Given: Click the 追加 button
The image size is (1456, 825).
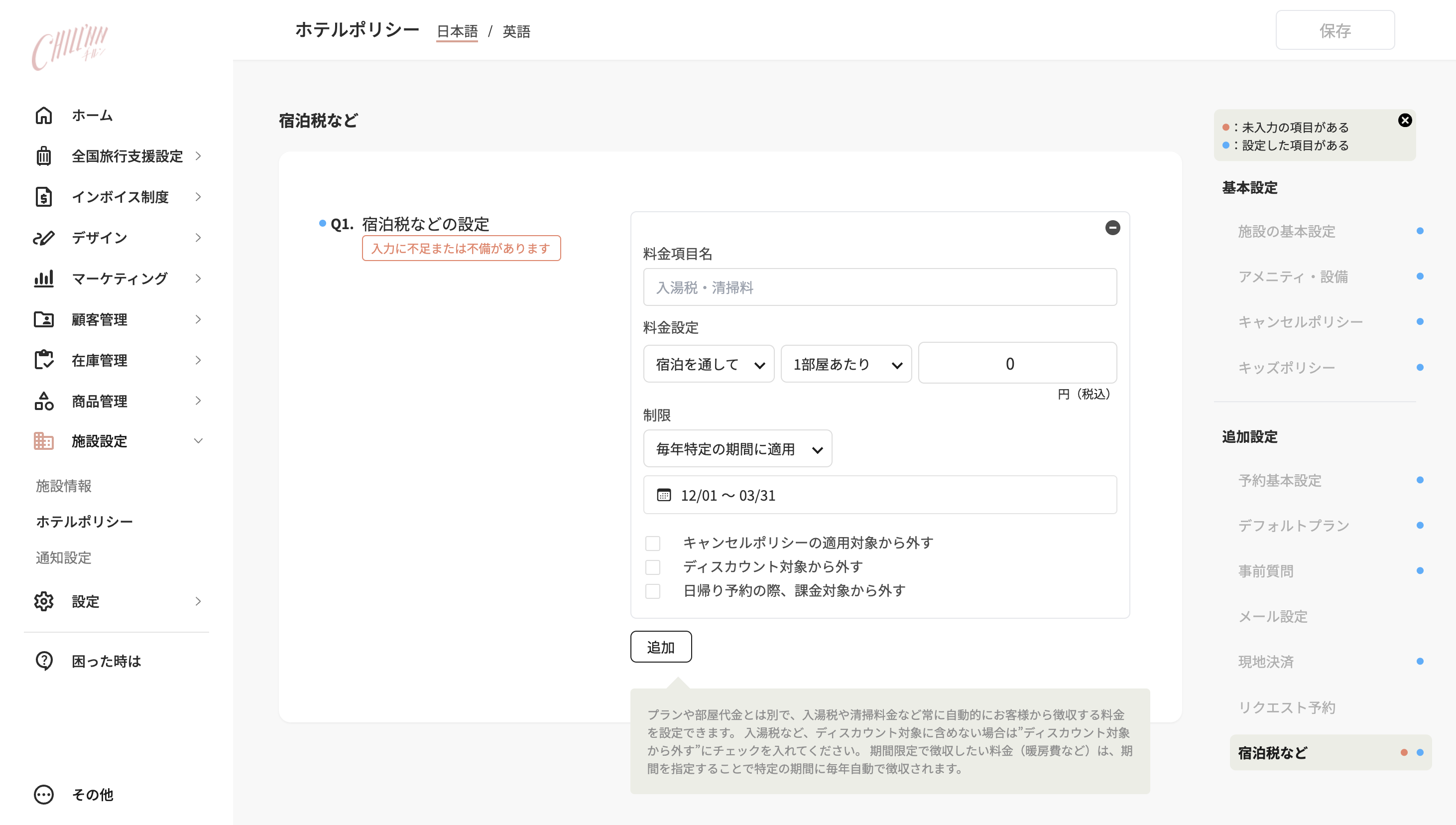Looking at the screenshot, I should coord(661,647).
